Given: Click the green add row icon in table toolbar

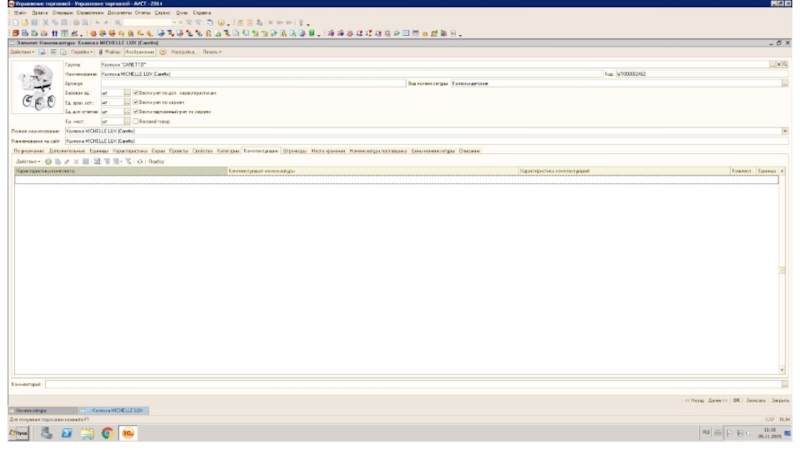Looking at the screenshot, I should coord(47,161).
